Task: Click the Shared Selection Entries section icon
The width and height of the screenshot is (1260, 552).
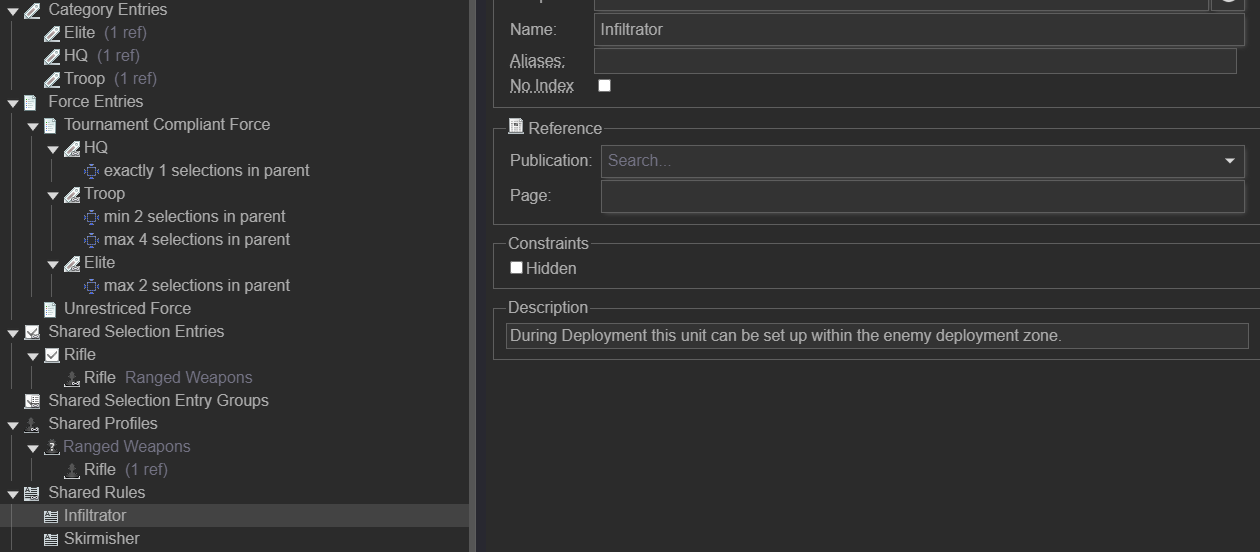Action: [31, 332]
